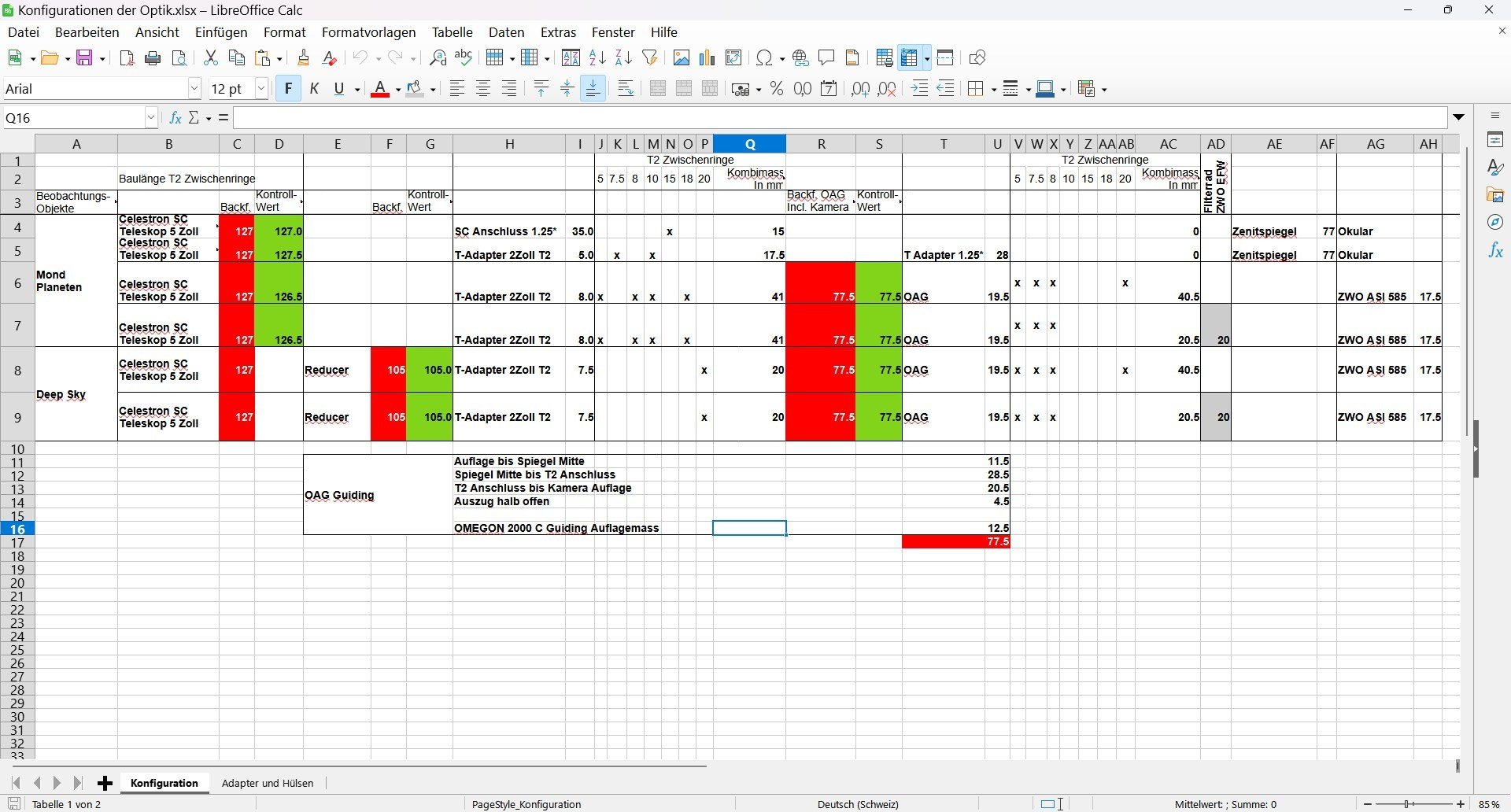Select Konfiguration sheet tab
The height and width of the screenshot is (812, 1511).
click(164, 783)
